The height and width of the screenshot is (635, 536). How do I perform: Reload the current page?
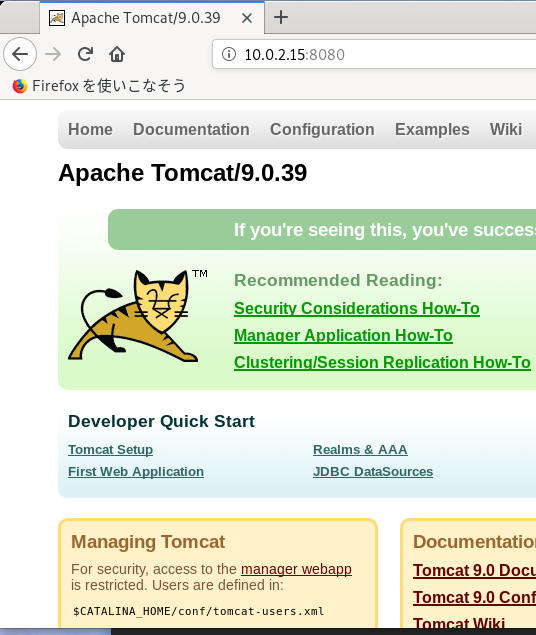click(85, 54)
